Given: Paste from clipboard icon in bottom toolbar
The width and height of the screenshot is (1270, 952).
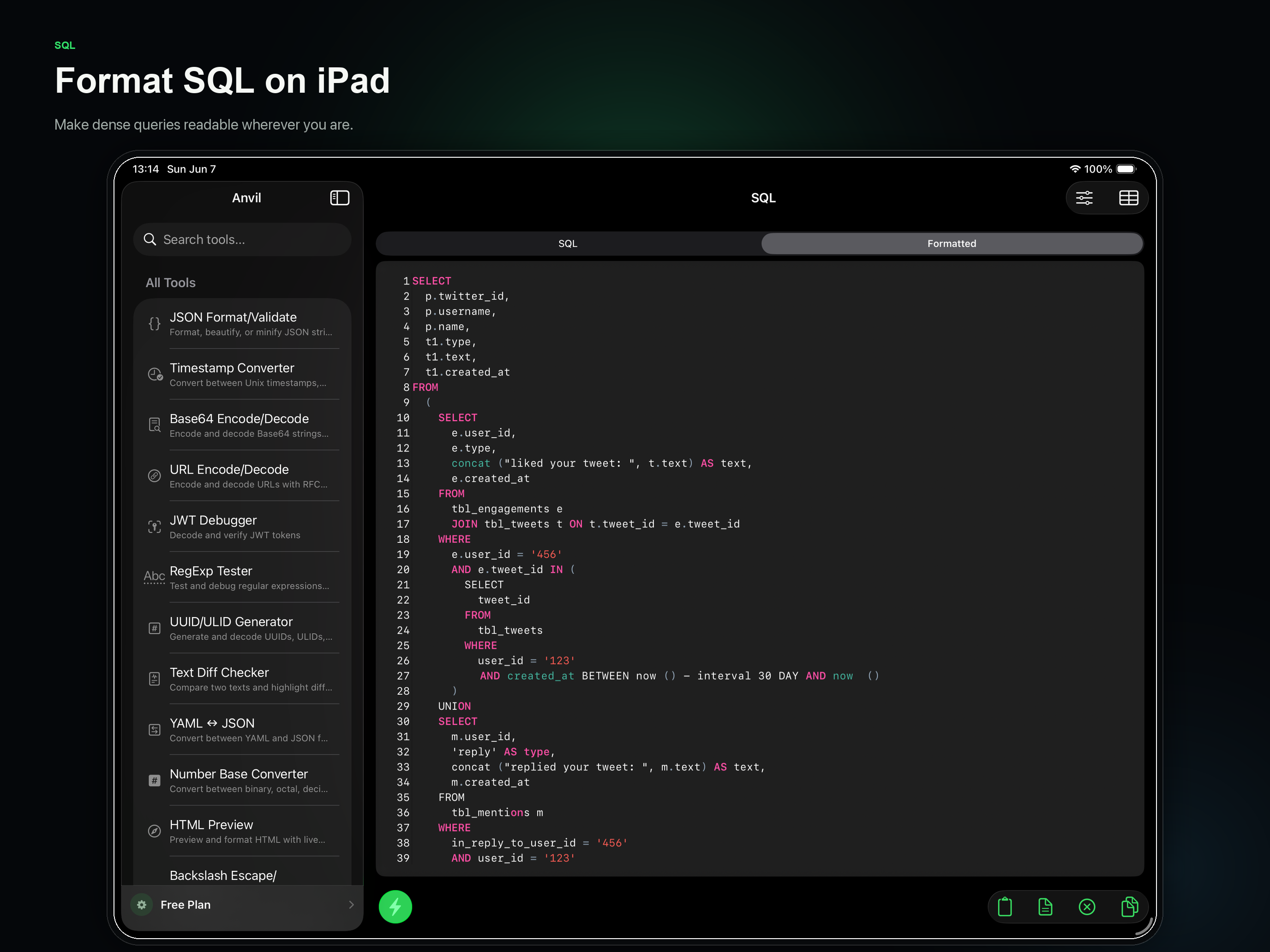Looking at the screenshot, I should (1005, 907).
